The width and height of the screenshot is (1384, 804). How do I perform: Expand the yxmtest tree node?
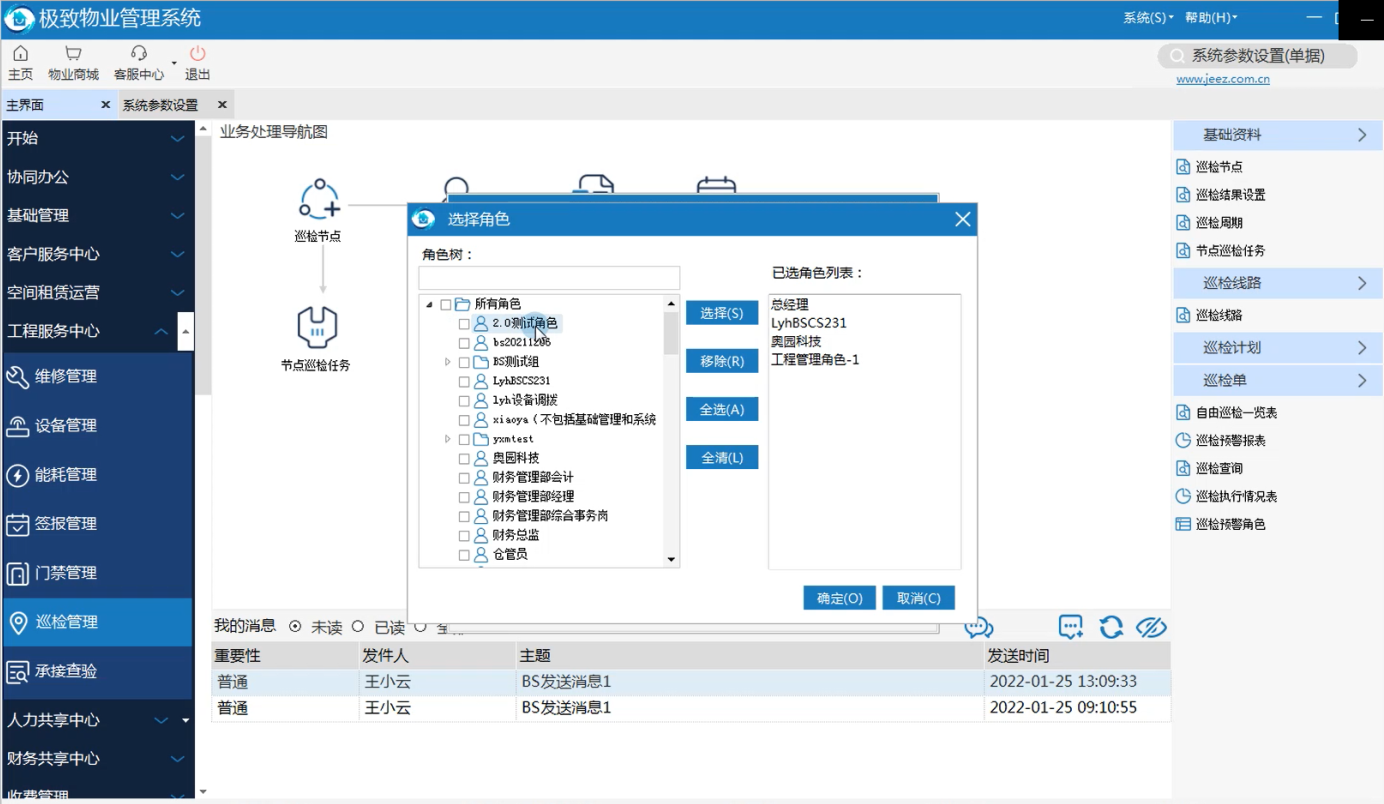tap(447, 439)
